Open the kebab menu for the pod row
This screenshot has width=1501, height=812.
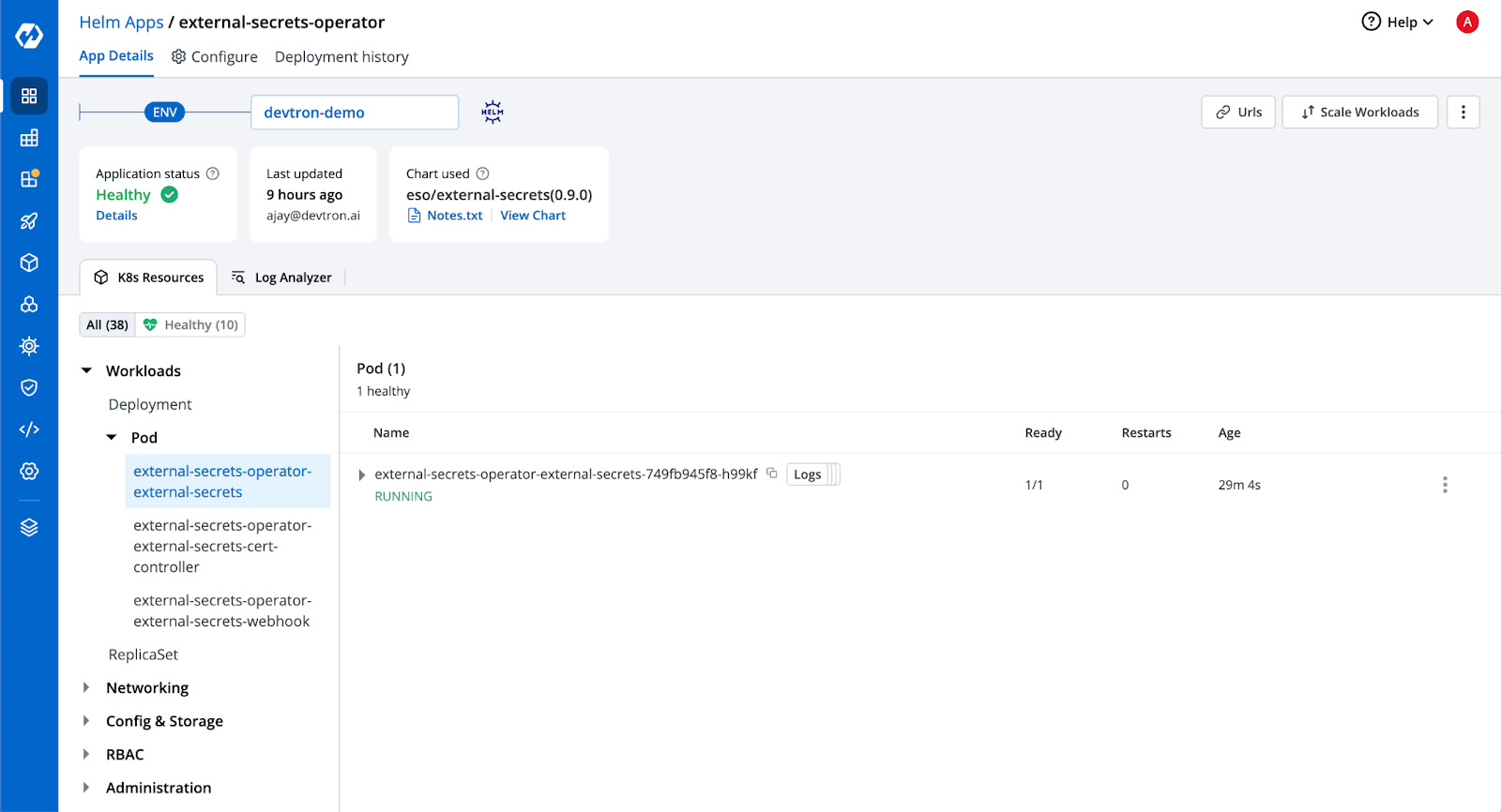[1445, 485]
